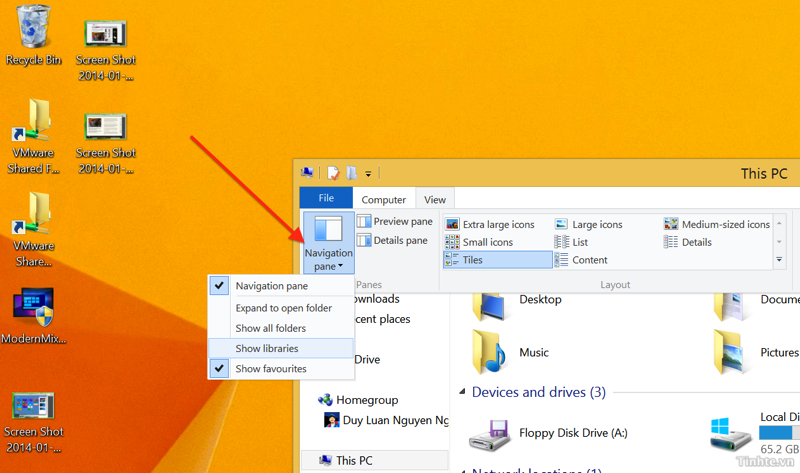Switch to the Computer ribbon tab
Image resolution: width=800 pixels, height=473 pixels.
tap(383, 199)
